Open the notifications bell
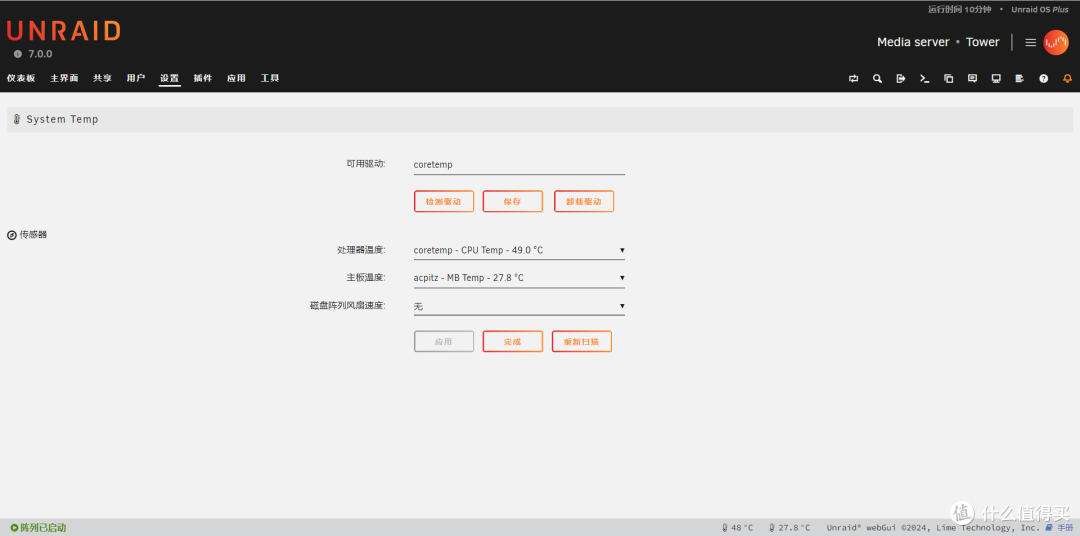Viewport: 1080px width, 536px height. pyautogui.click(x=1068, y=79)
